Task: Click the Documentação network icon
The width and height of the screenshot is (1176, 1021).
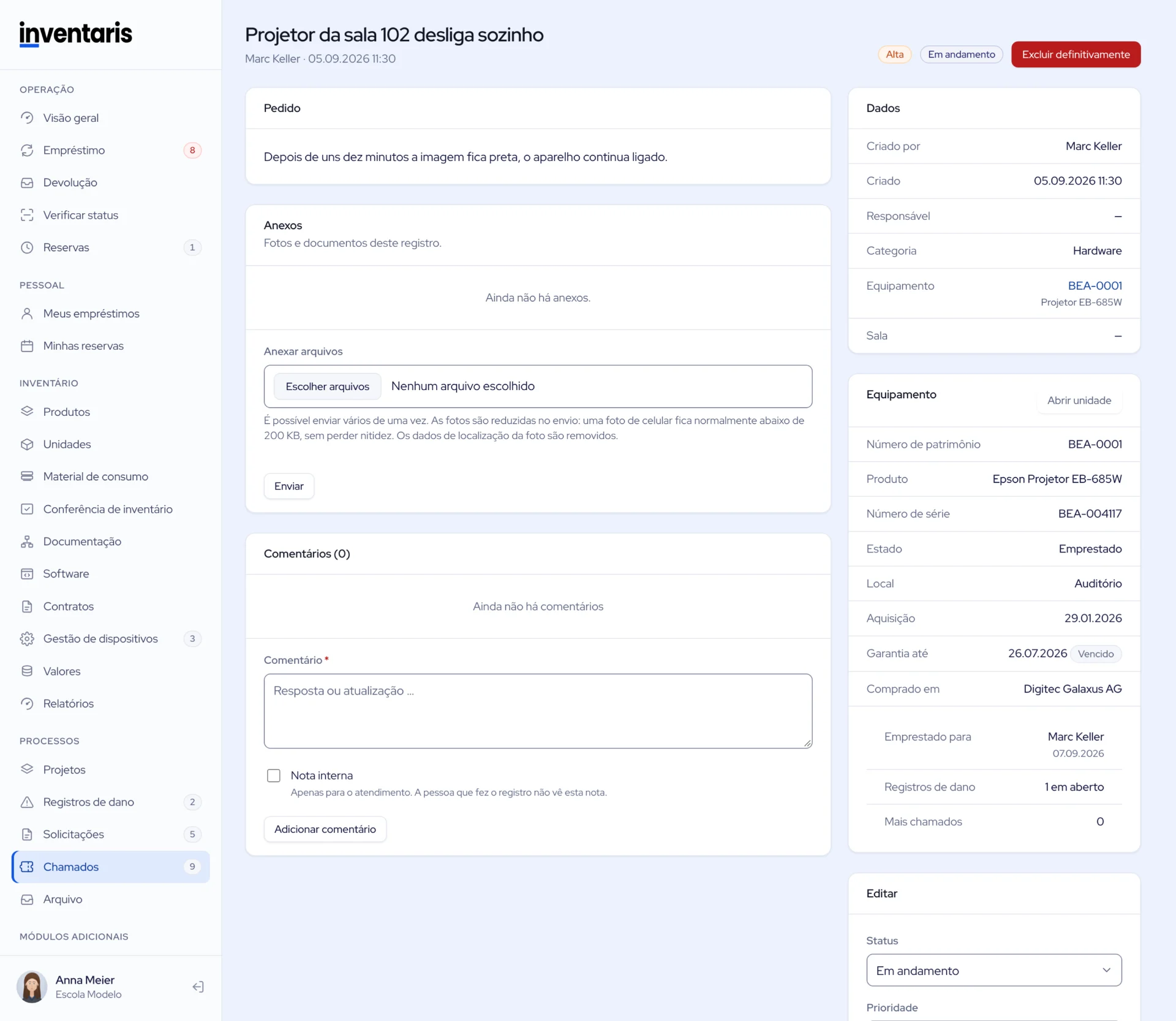Action: click(x=27, y=541)
